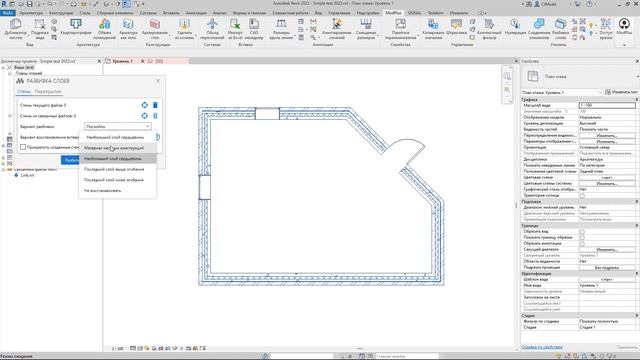The height and width of the screenshot is (360, 640).
Task: Click the Арматура как тело icon
Action: pyautogui.click(x=128, y=24)
